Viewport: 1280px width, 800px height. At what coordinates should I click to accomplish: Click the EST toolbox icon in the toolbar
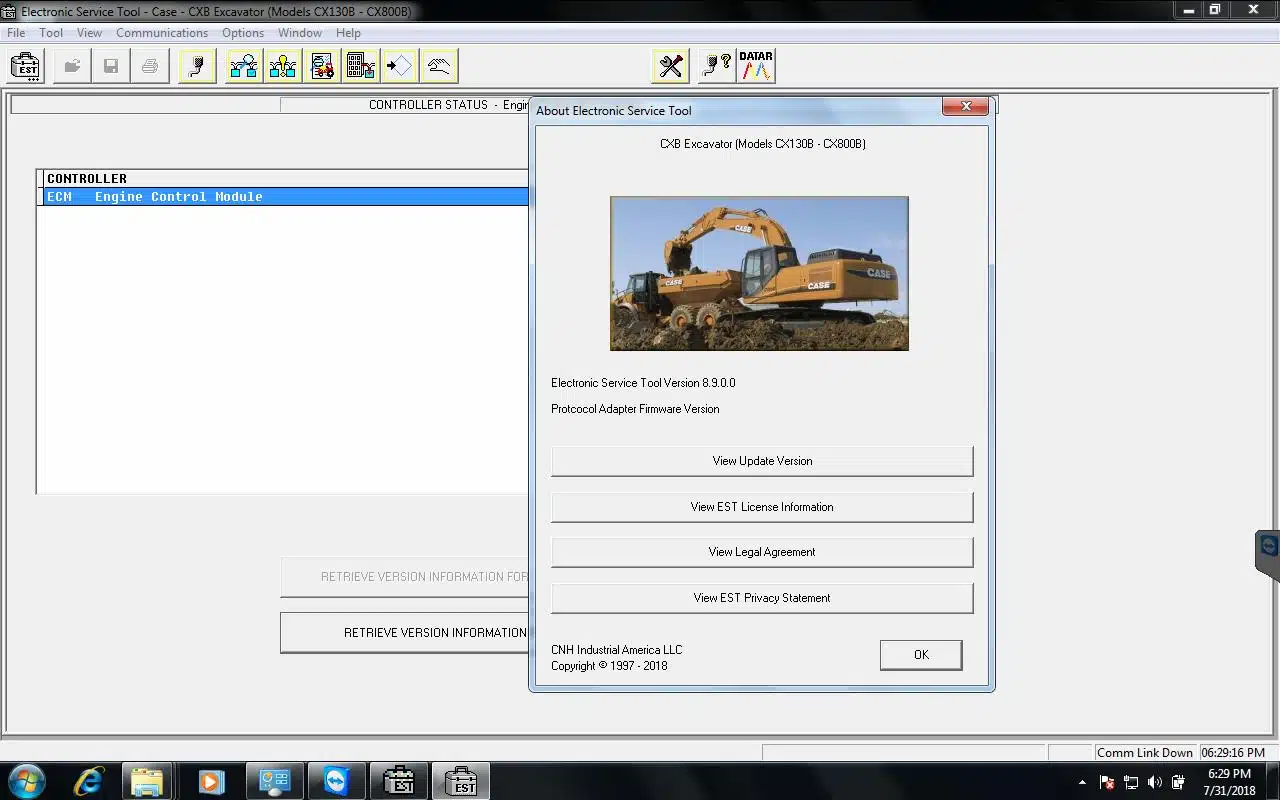click(25, 67)
